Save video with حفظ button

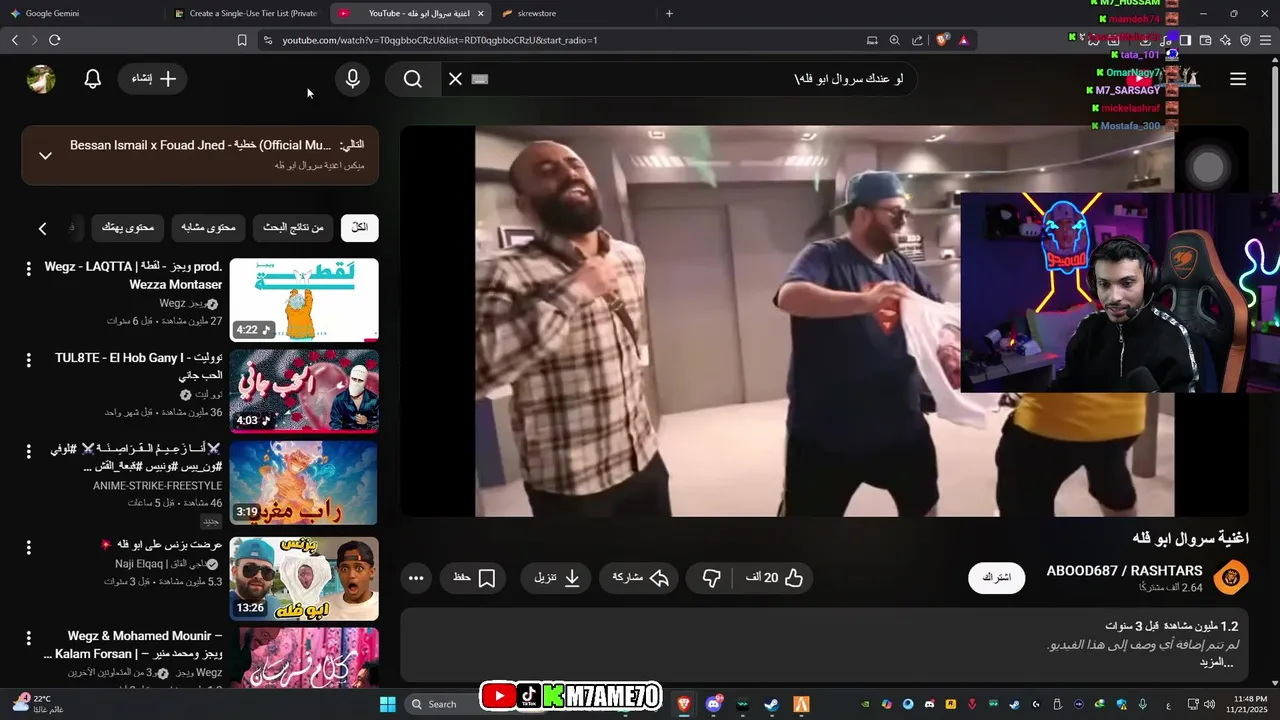pyautogui.click(x=473, y=578)
